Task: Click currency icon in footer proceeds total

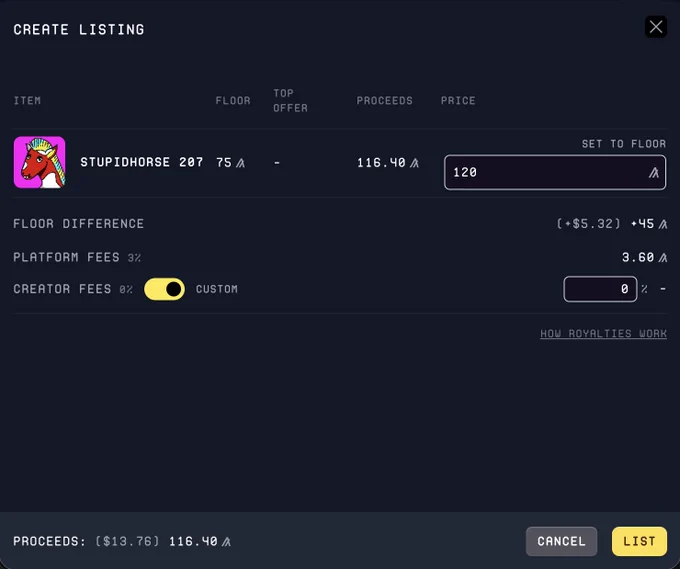Action: (226, 542)
